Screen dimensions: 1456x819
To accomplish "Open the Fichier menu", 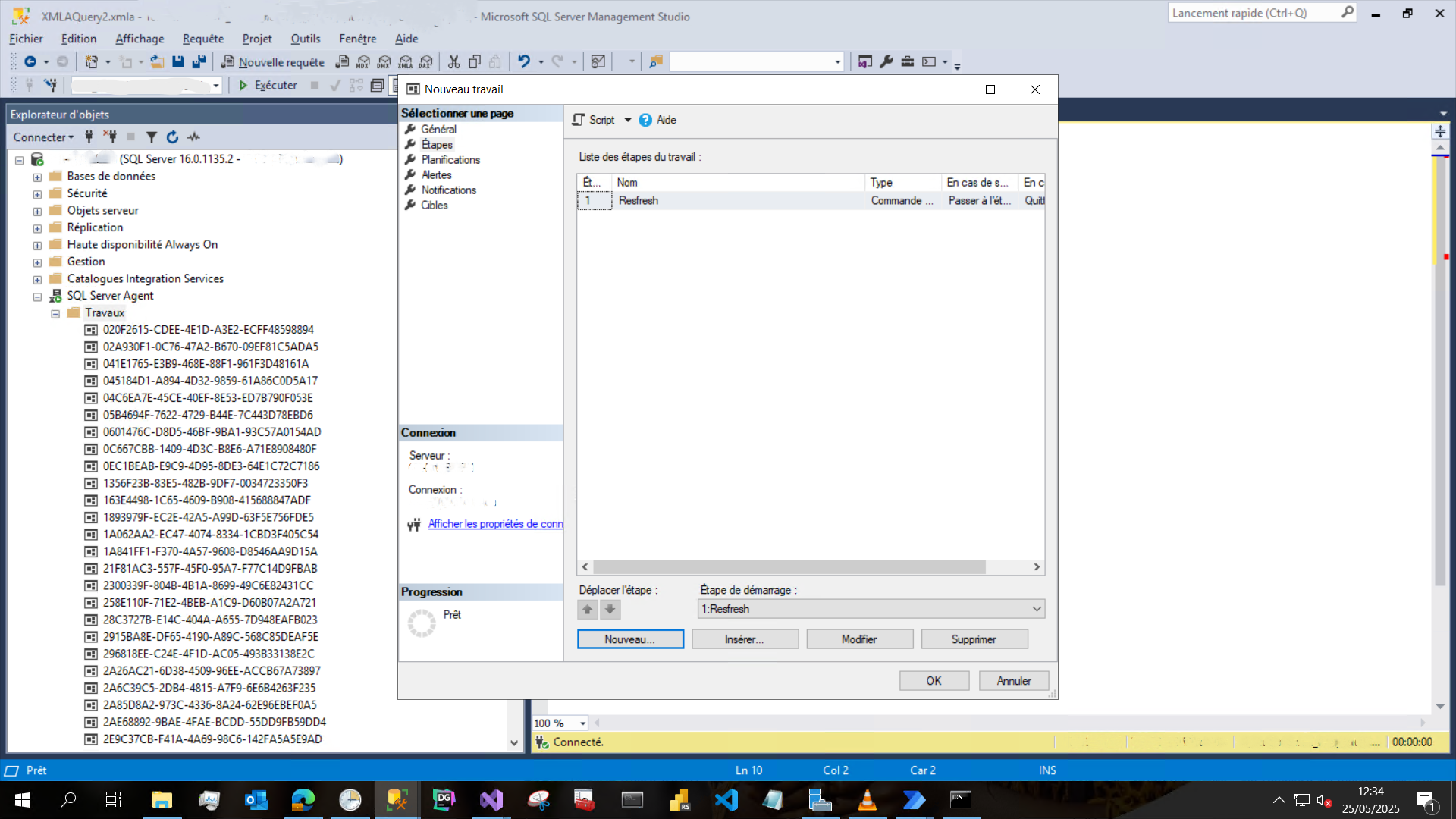I will coord(26,39).
